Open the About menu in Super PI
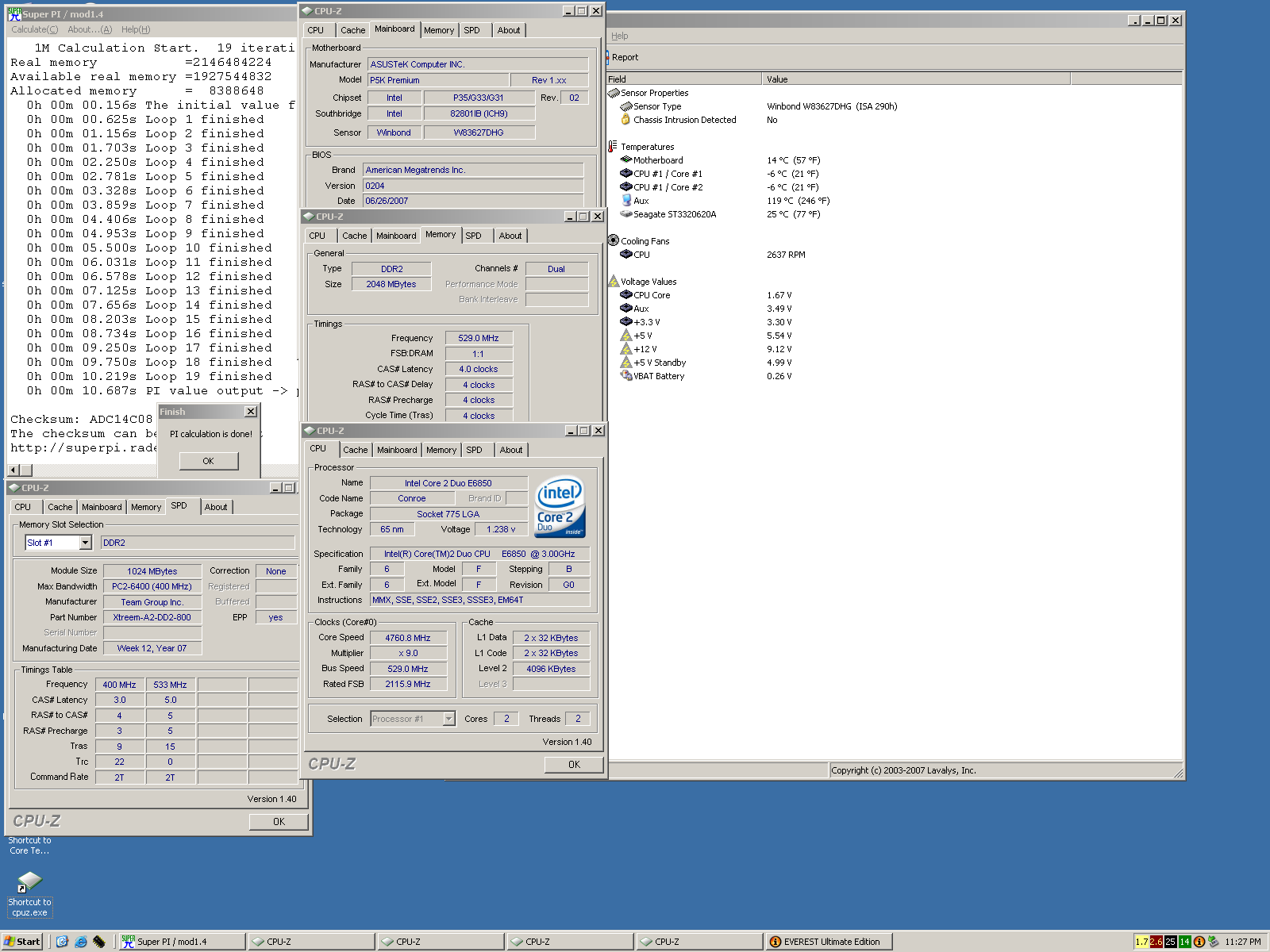 [x=90, y=29]
